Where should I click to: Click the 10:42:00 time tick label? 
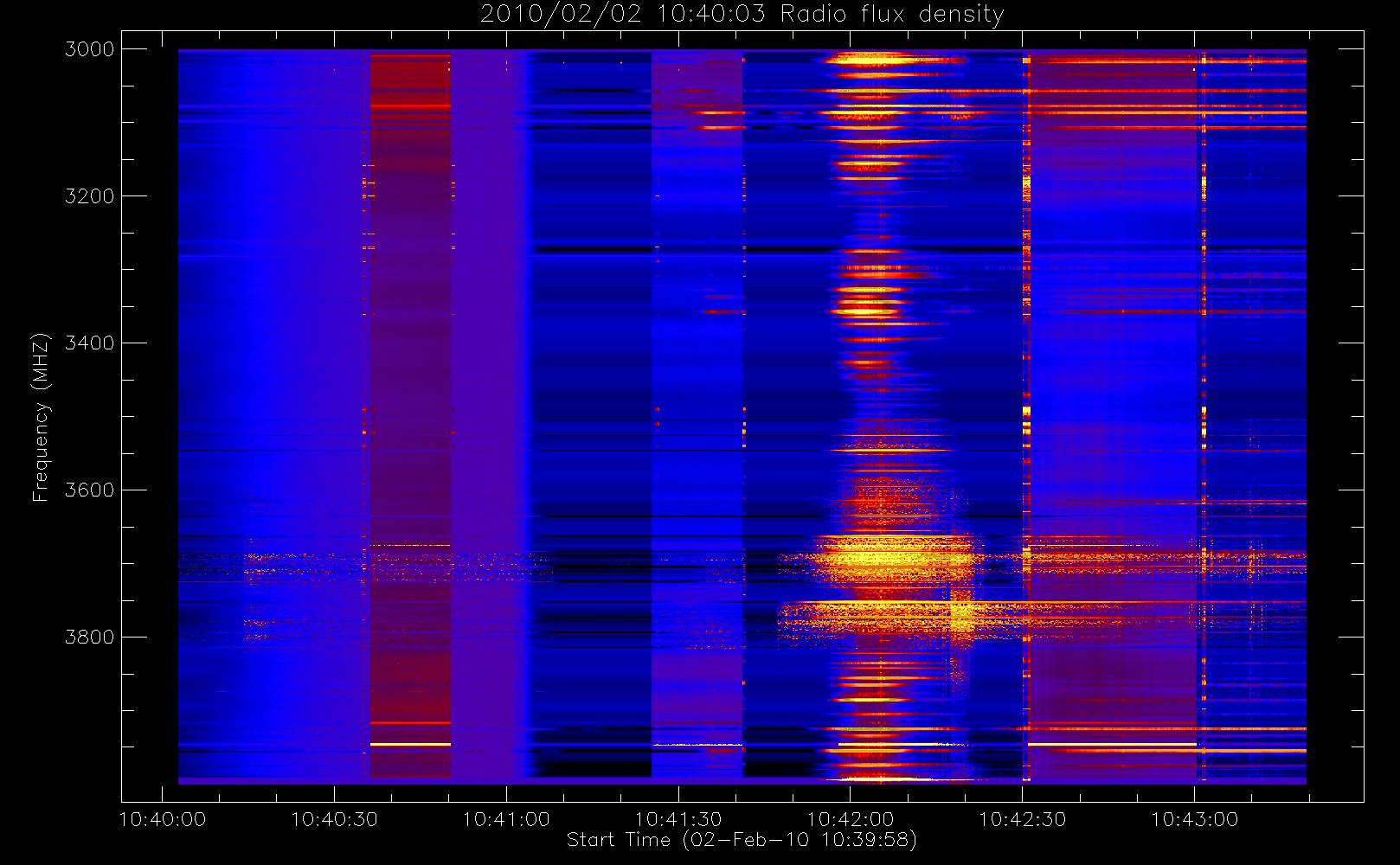[x=851, y=819]
